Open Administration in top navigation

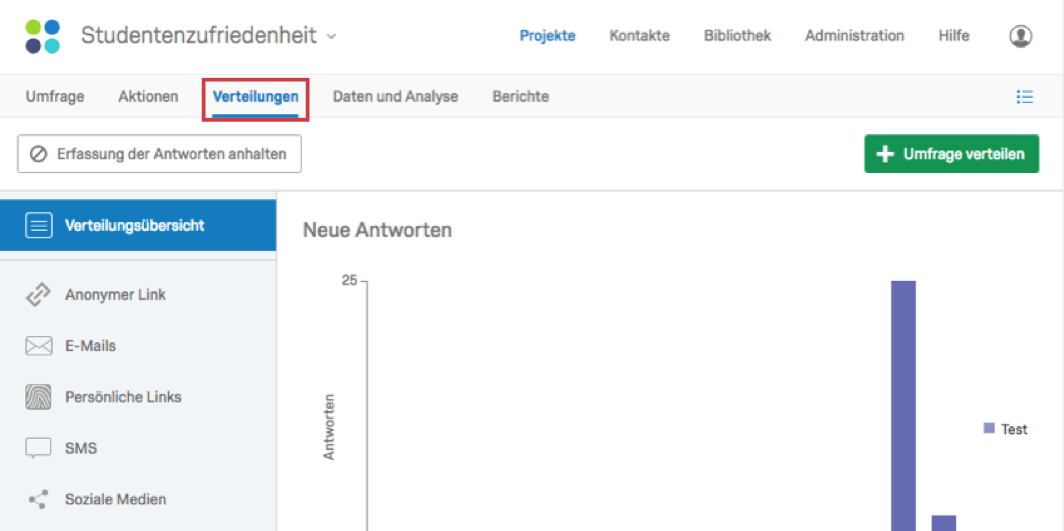[854, 36]
